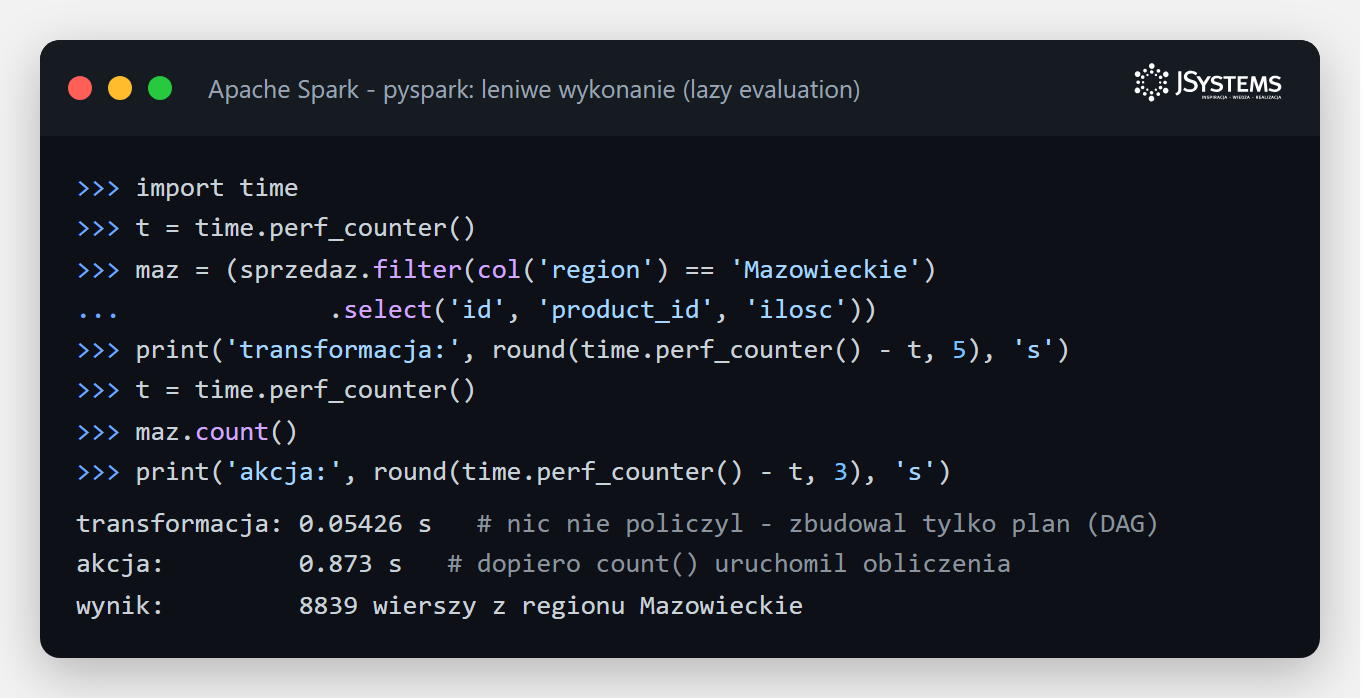
Task: Click the yellow minimize dot
Action: click(120, 88)
